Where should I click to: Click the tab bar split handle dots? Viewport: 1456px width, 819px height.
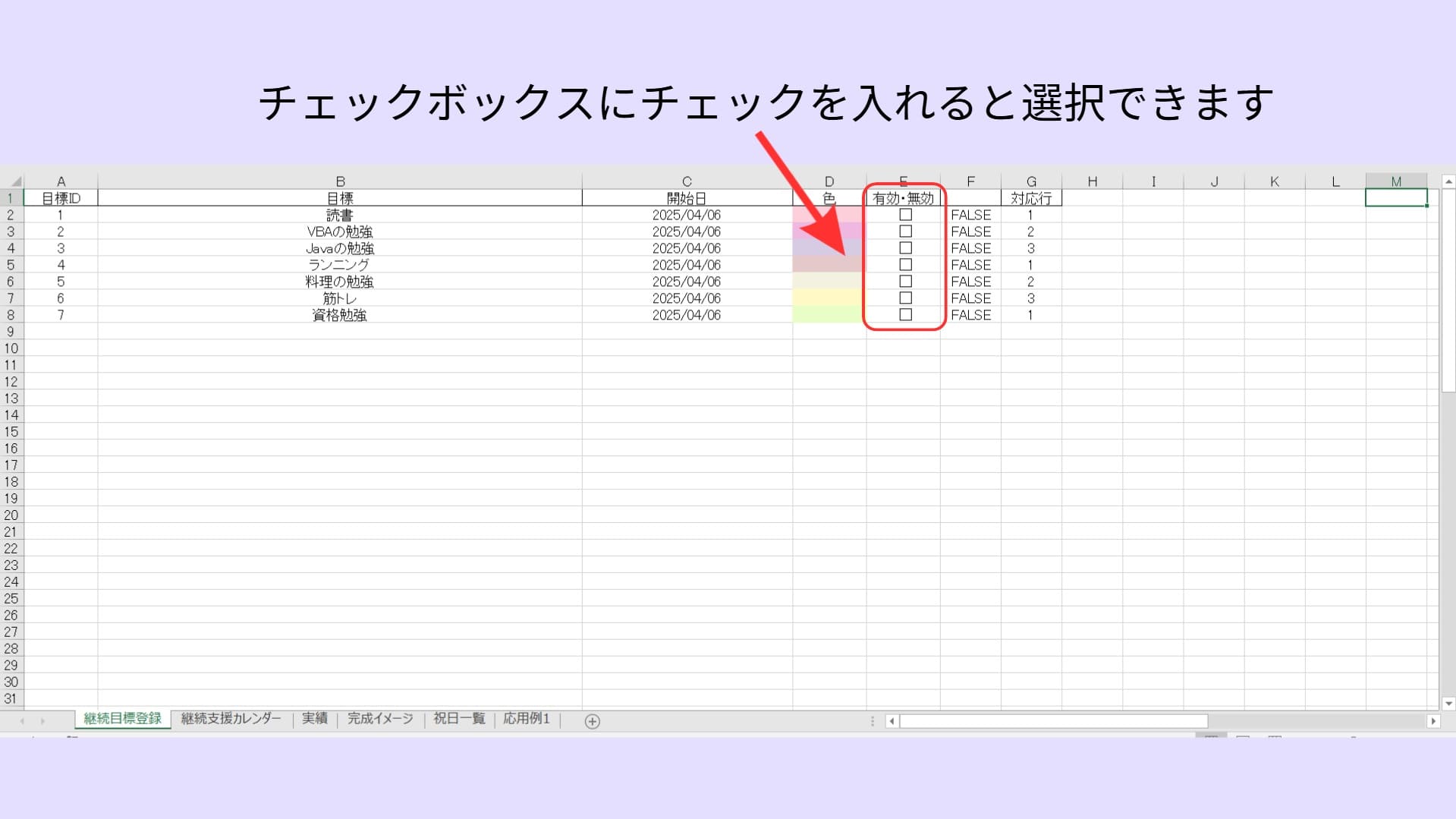coord(873,721)
